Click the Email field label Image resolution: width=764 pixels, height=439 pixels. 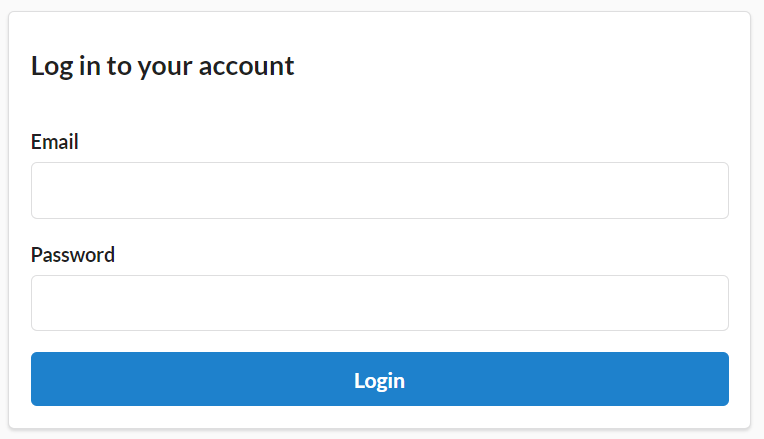(x=55, y=142)
